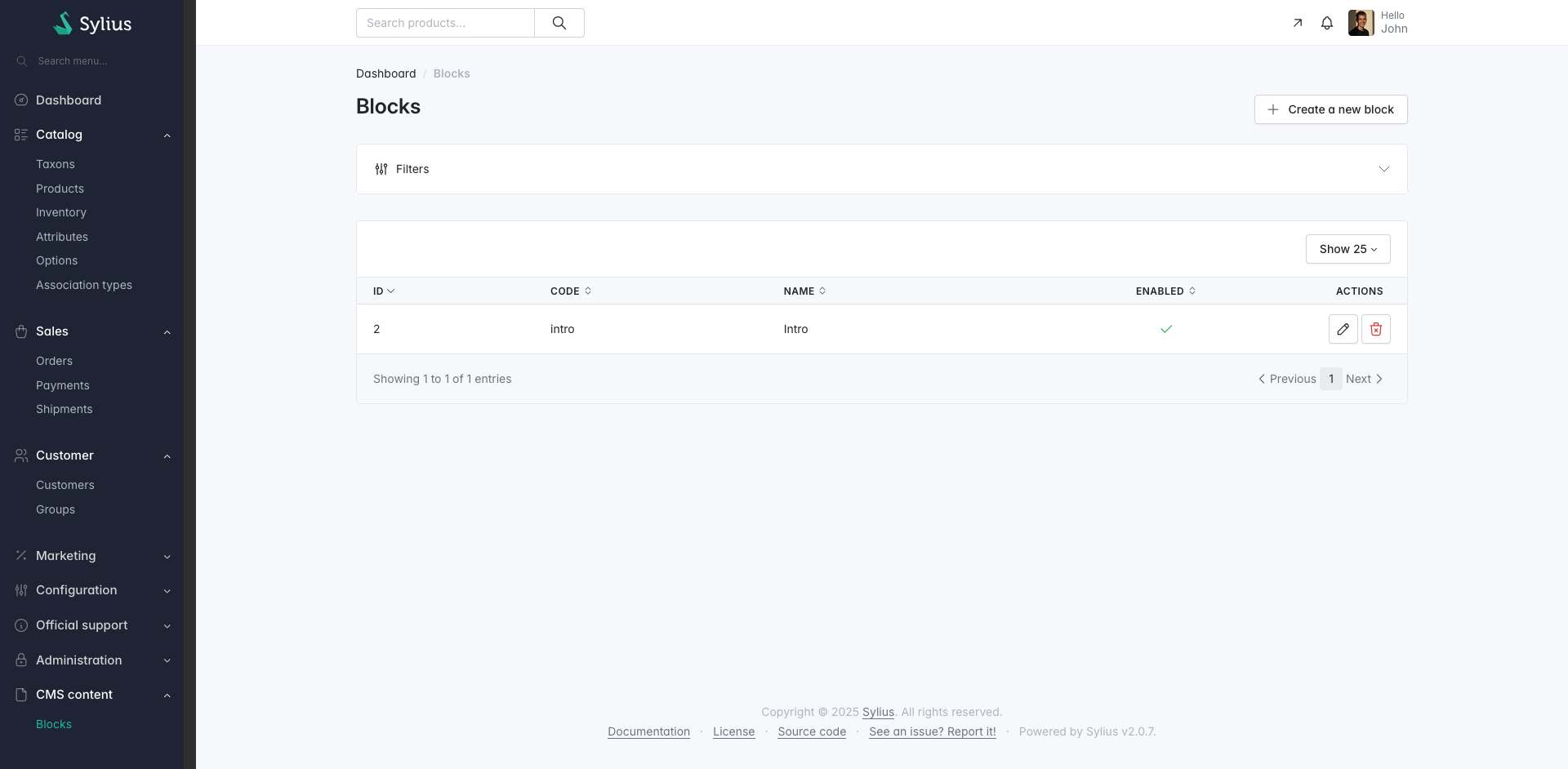Toggle sorting on the ID column
Viewport: 1568px width, 769px height.
[x=383, y=291]
